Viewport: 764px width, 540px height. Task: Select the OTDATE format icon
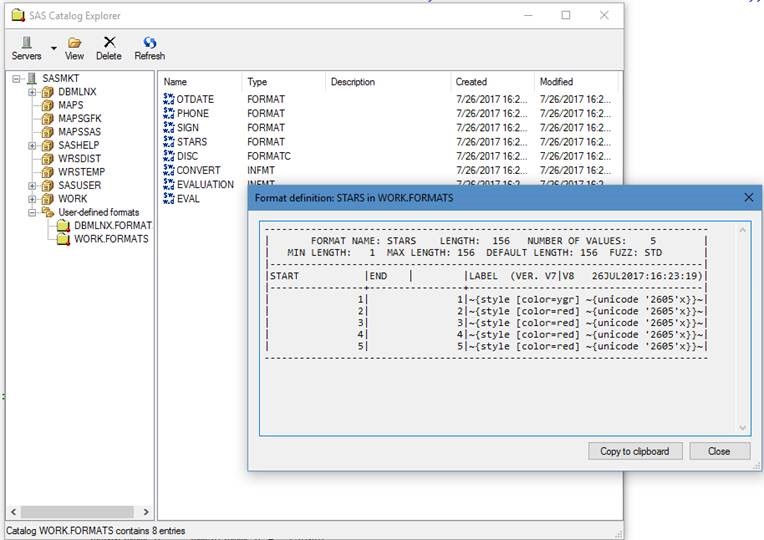(x=169, y=99)
